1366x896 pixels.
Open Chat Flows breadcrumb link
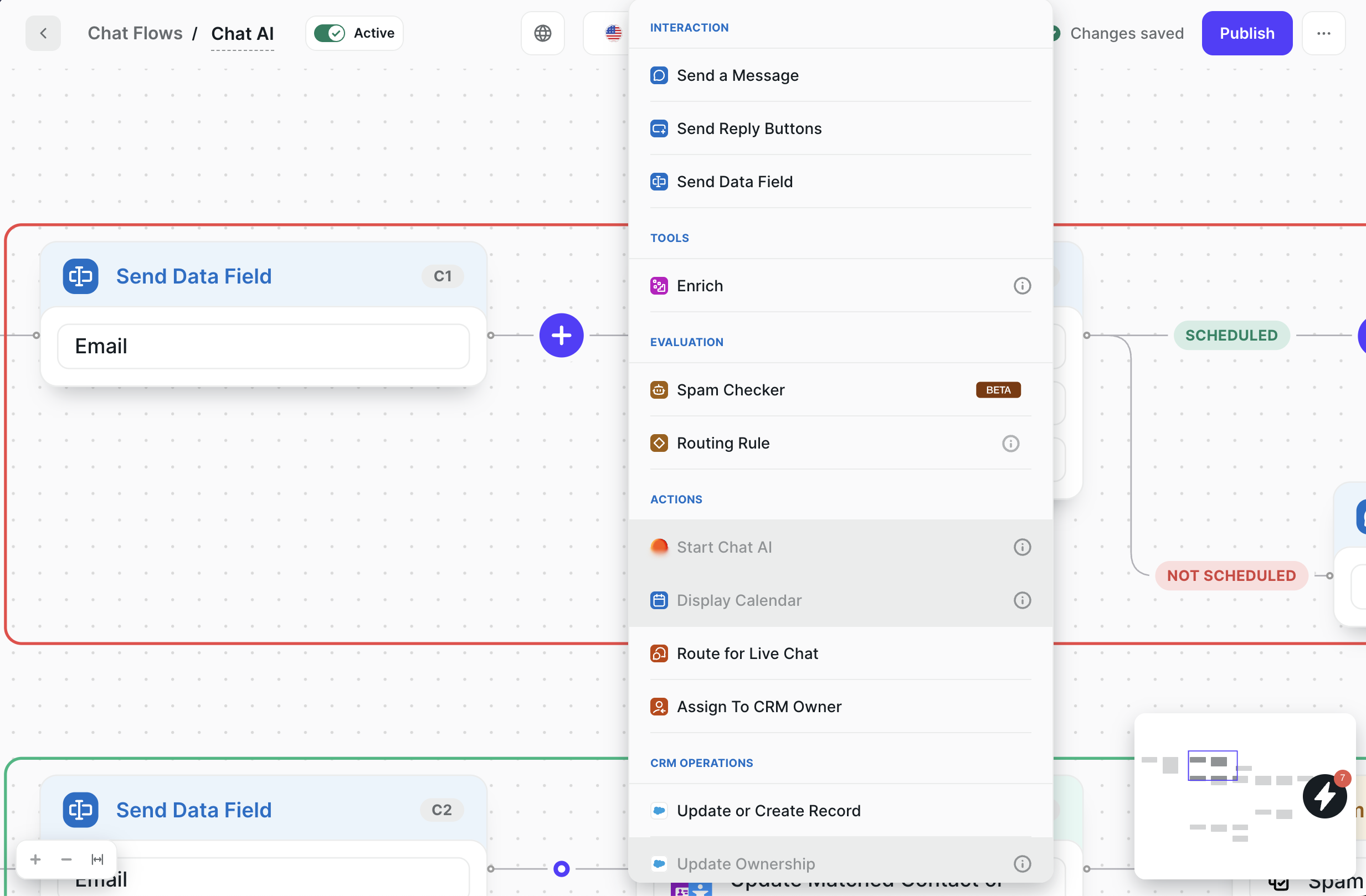(x=135, y=33)
